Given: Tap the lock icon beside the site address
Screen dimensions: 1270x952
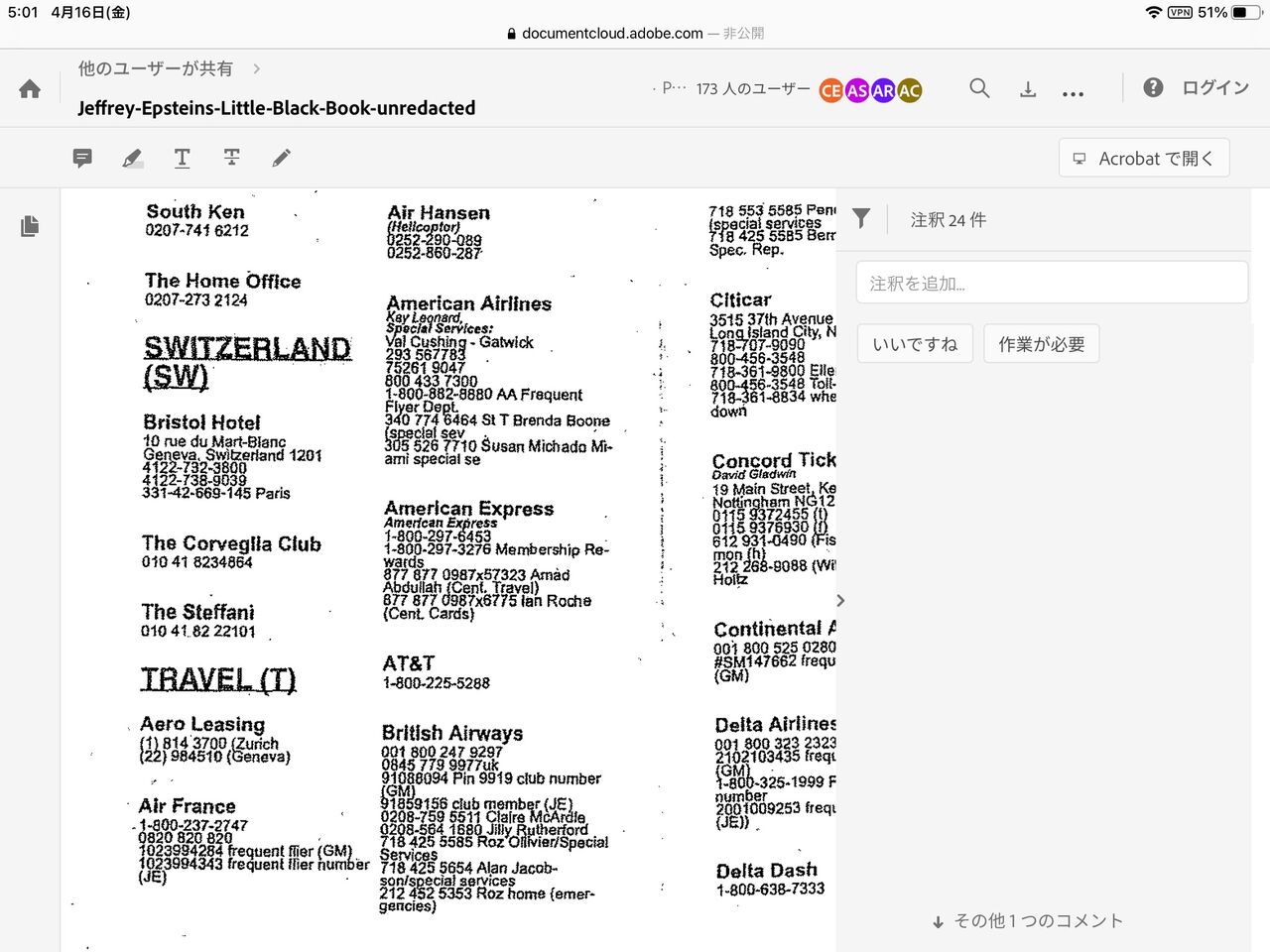Looking at the screenshot, I should (511, 34).
